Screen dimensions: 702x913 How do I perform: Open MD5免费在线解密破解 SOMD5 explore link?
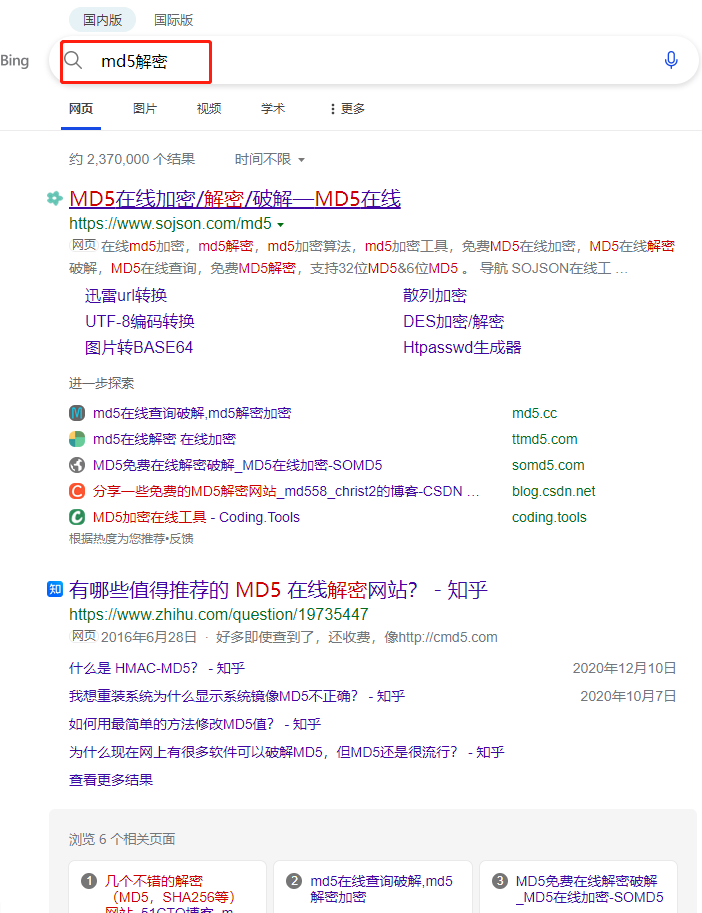click(237, 465)
